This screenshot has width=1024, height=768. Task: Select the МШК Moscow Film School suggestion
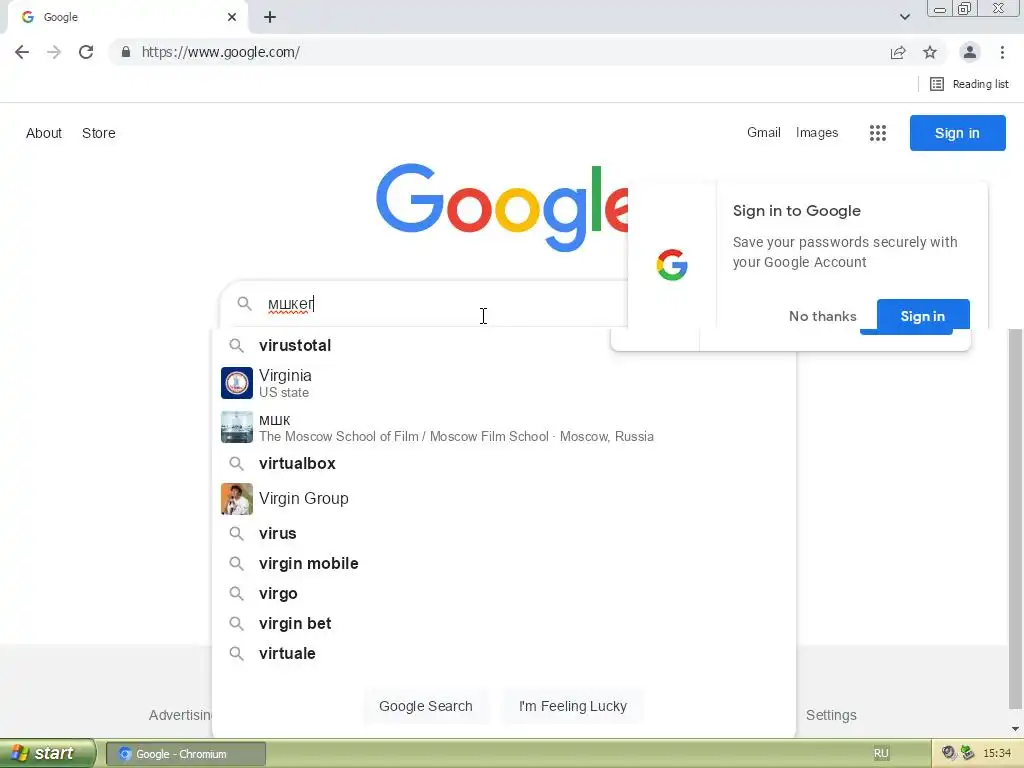coord(504,427)
